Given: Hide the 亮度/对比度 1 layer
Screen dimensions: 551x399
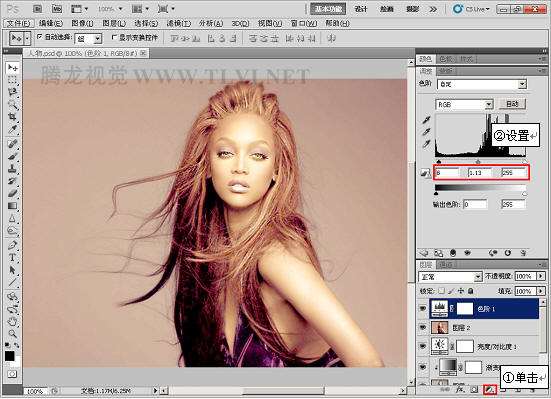Looking at the screenshot, I should pos(423,346).
